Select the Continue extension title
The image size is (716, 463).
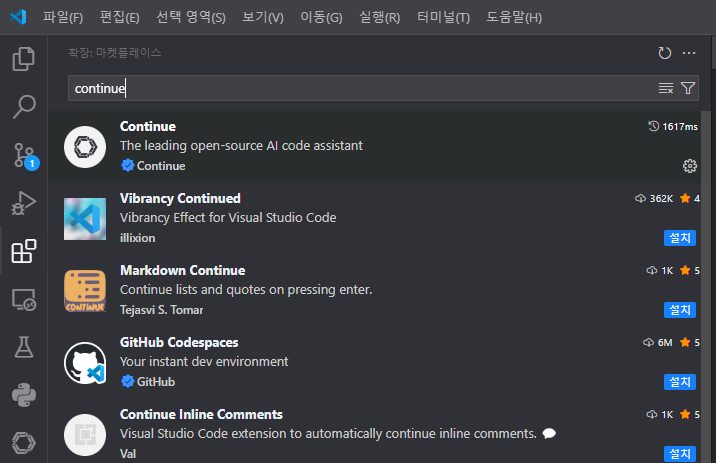point(147,126)
